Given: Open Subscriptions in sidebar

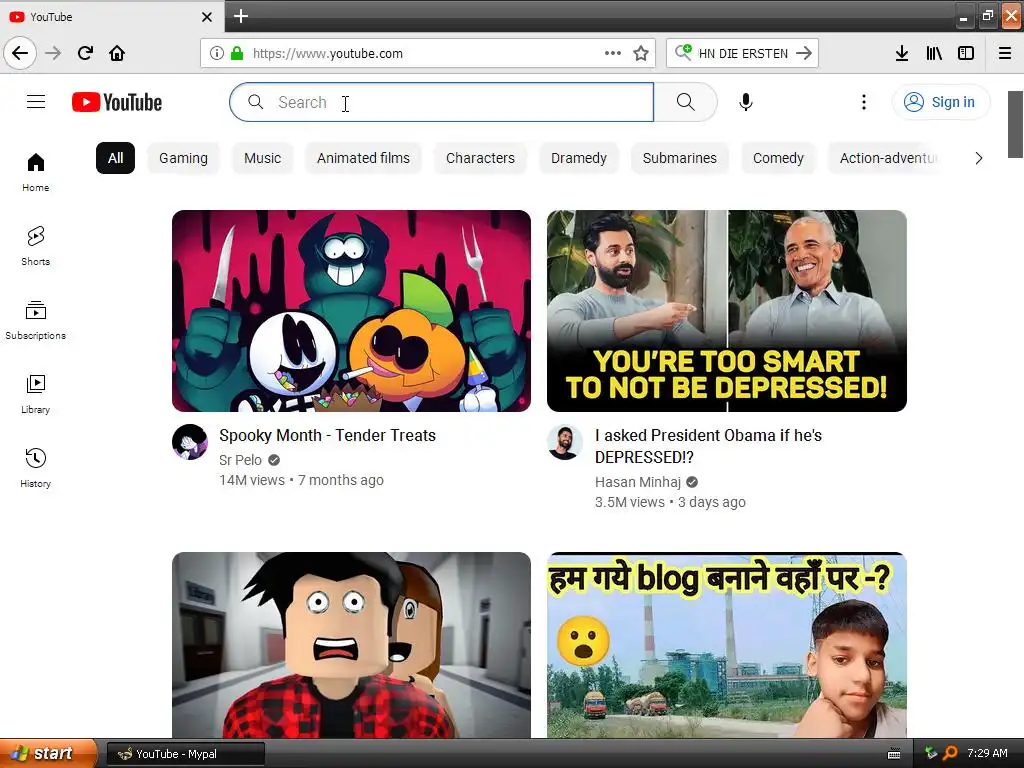Looking at the screenshot, I should click(x=36, y=320).
